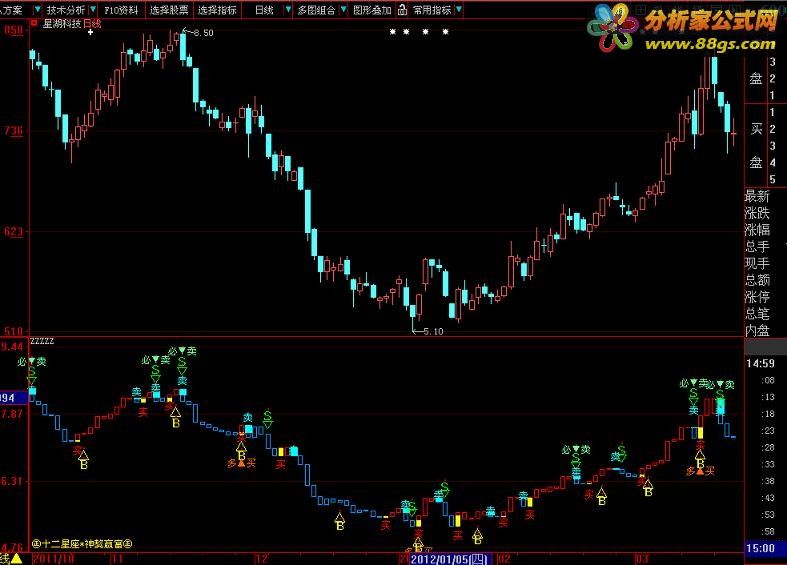Expand the 技术分析 dropdown arrow
The image size is (787, 565).
93,10
